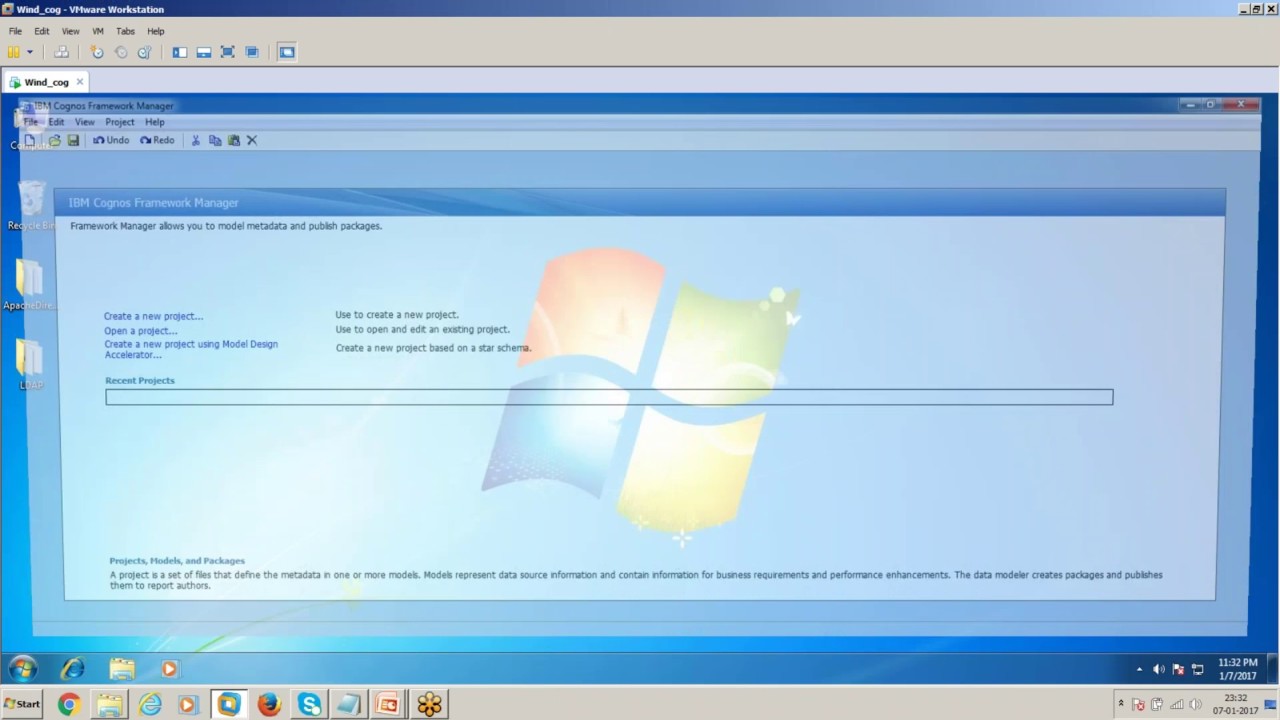
Task: Open Windows Media Player on guest taskbar
Action: click(x=169, y=668)
